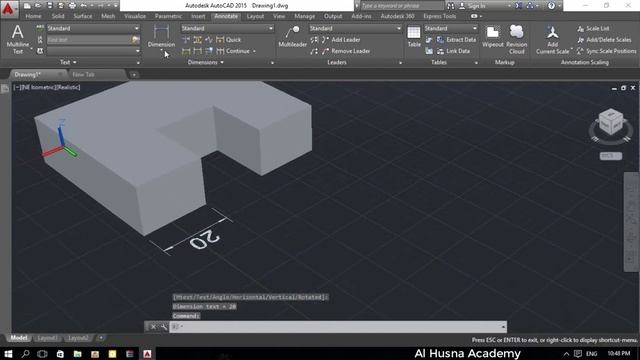The image size is (640, 360).
Task: Click the Revision Cloud tool
Action: (516, 40)
